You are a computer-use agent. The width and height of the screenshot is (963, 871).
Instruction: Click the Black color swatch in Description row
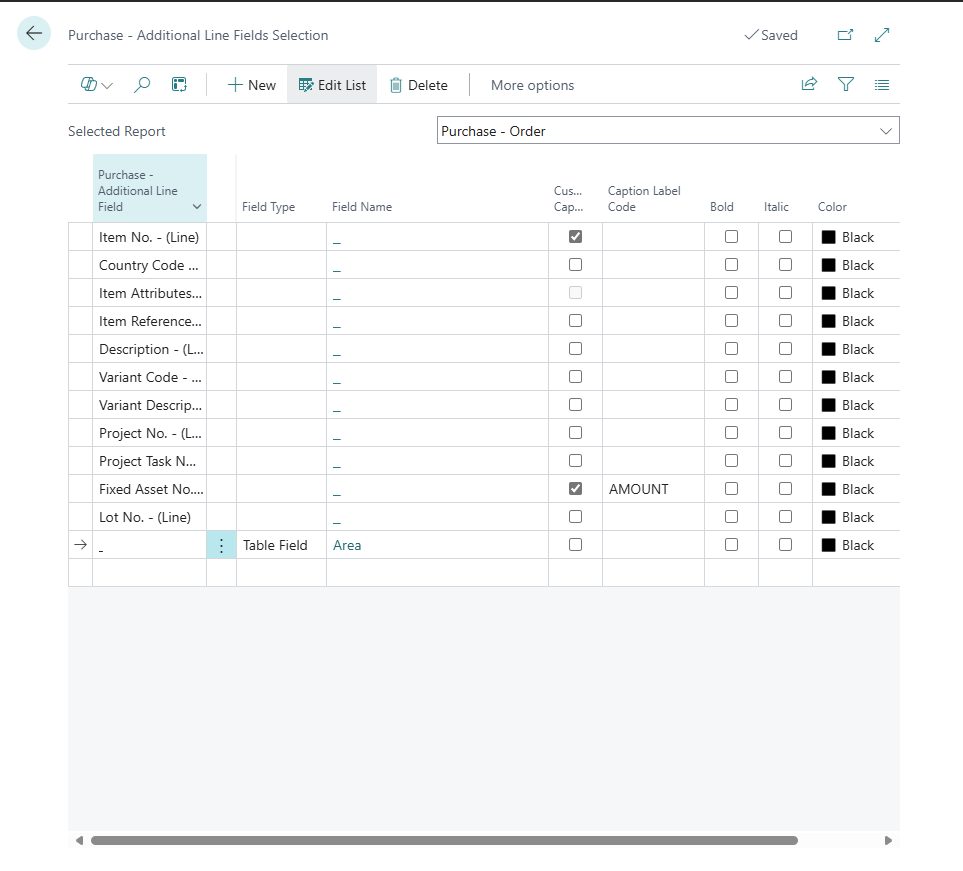tap(828, 349)
